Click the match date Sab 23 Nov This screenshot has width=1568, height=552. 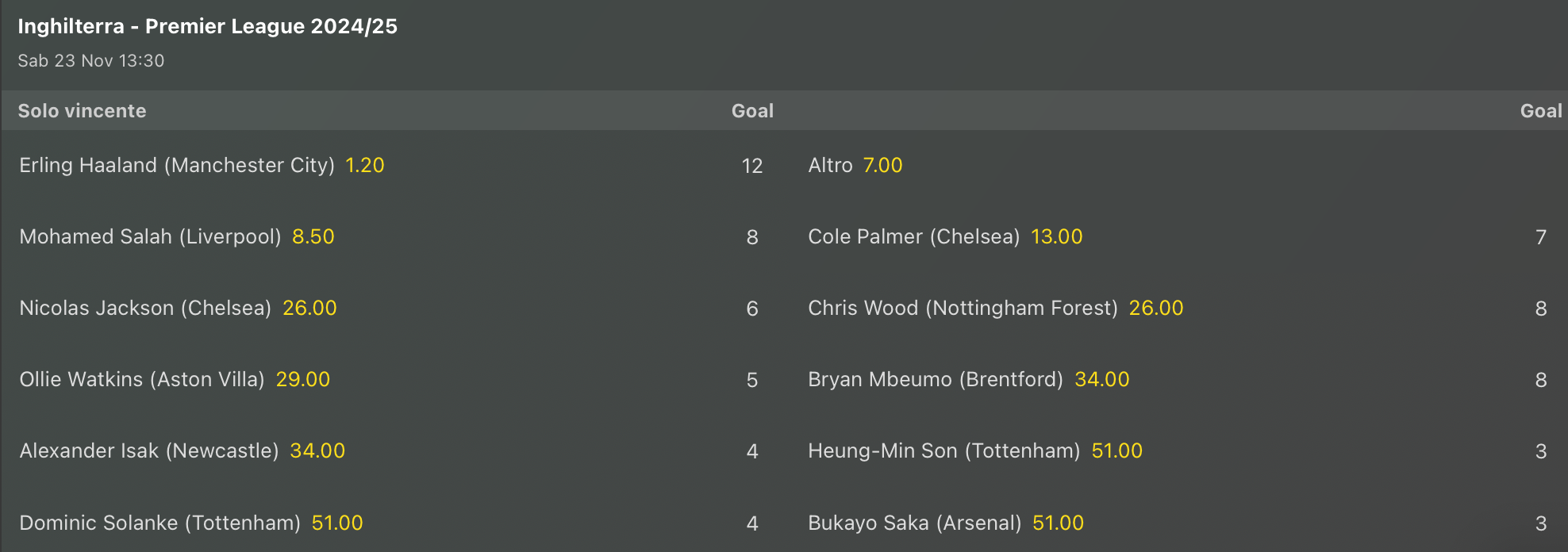point(91,59)
